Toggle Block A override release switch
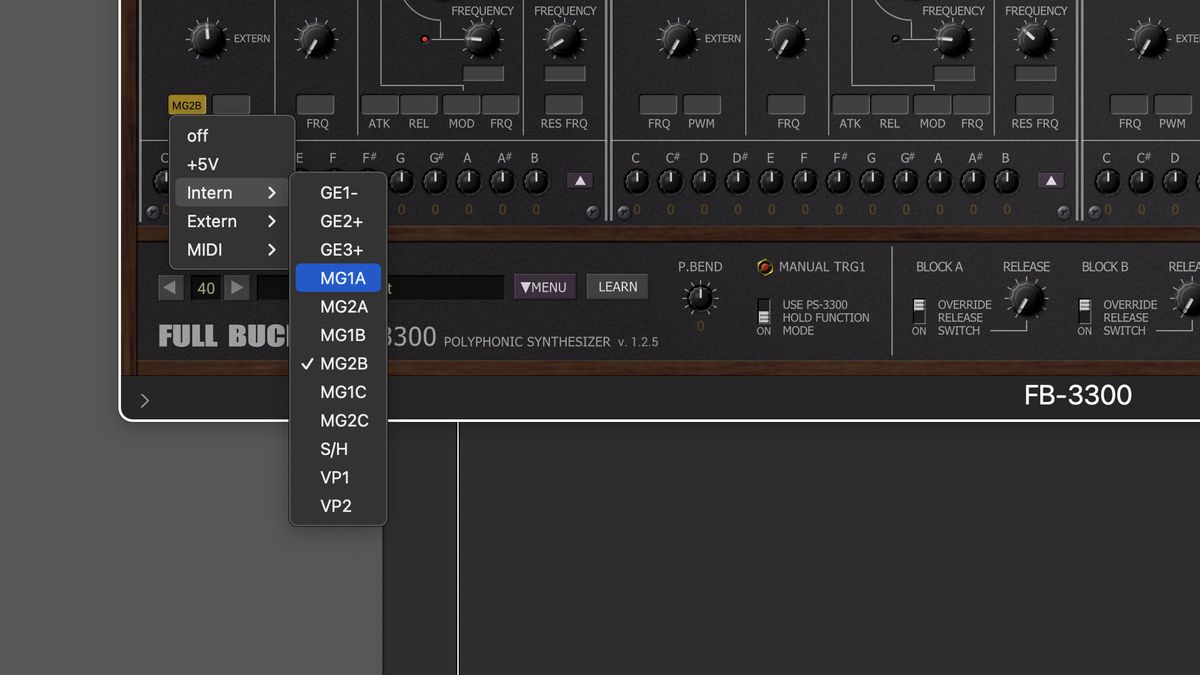Image resolution: width=1200 pixels, height=675 pixels. 919,311
